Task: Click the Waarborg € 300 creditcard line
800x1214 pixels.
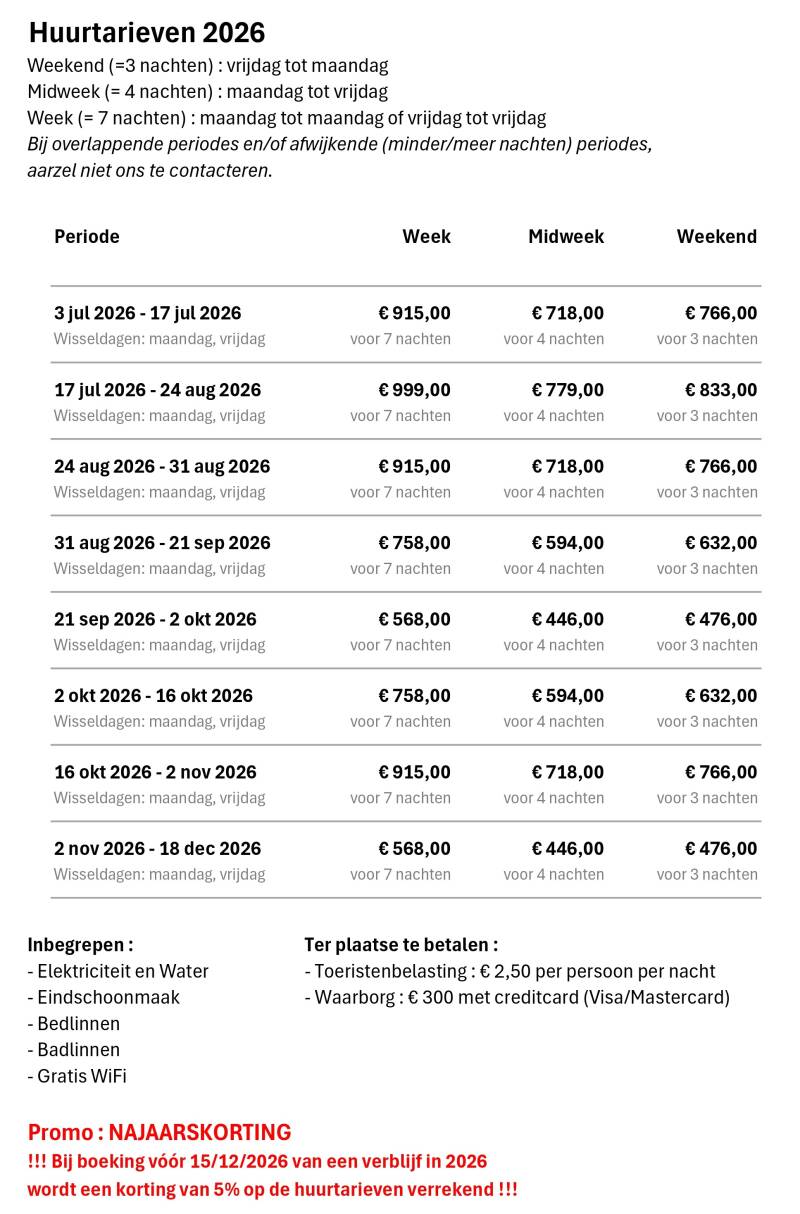Action: (x=517, y=997)
